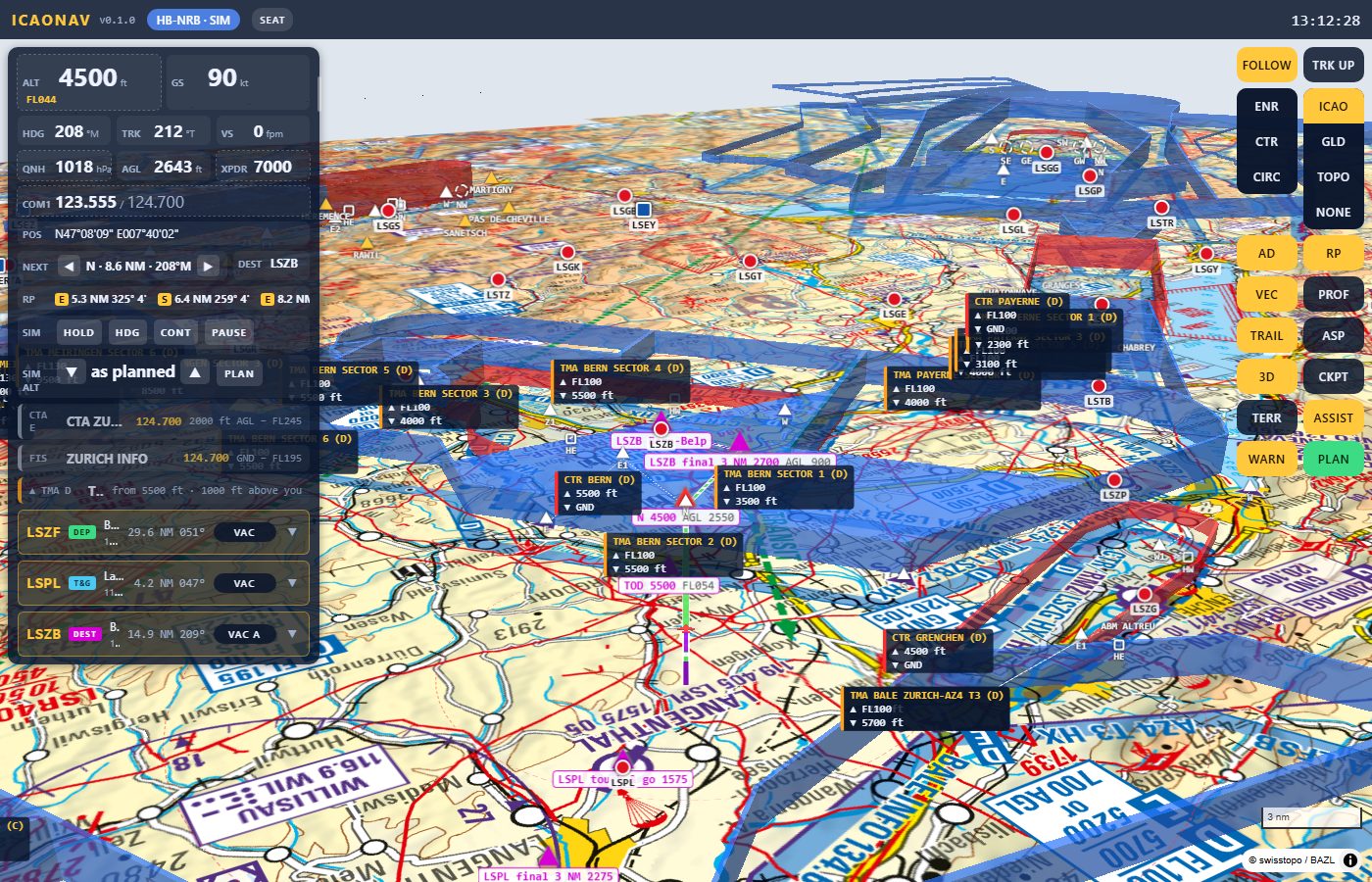Expand the TMA D airspace row
The height and width of the screenshot is (882, 1372).
(x=164, y=490)
